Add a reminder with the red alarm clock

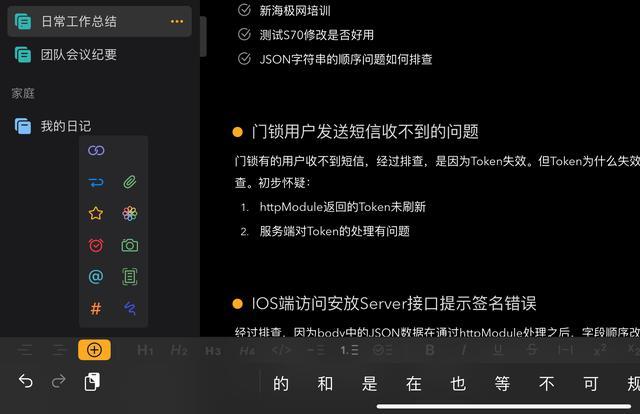click(96, 245)
